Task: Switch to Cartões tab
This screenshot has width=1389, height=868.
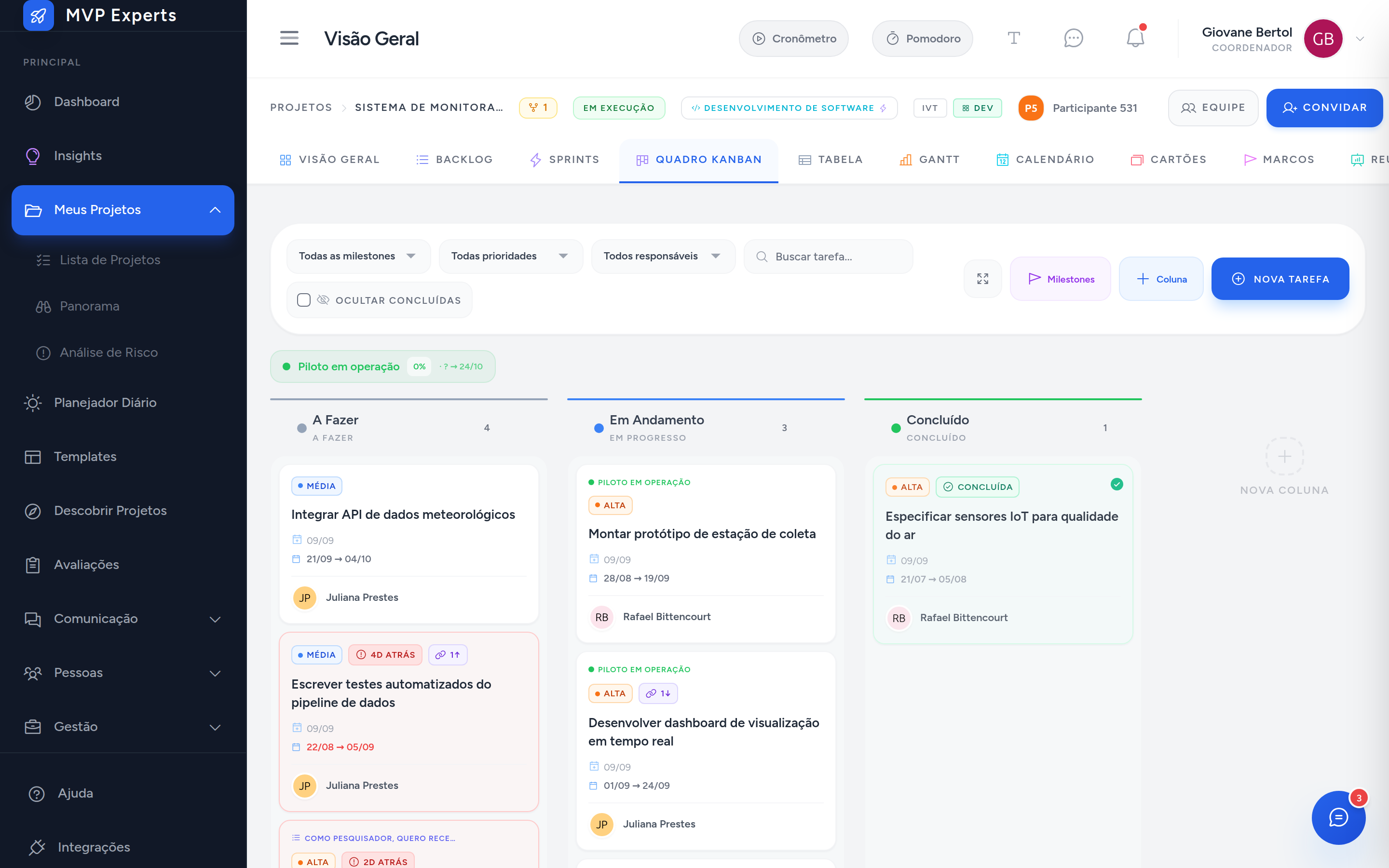Action: pyautogui.click(x=1168, y=160)
